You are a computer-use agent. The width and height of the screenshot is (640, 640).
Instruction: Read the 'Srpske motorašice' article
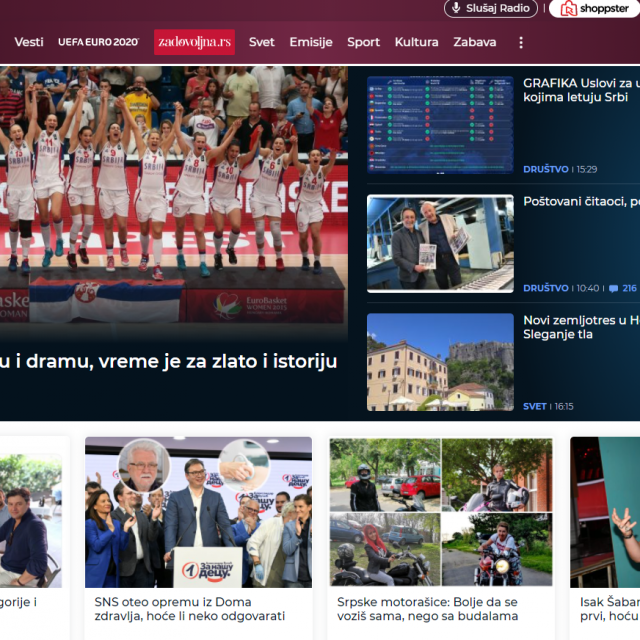pos(427,609)
